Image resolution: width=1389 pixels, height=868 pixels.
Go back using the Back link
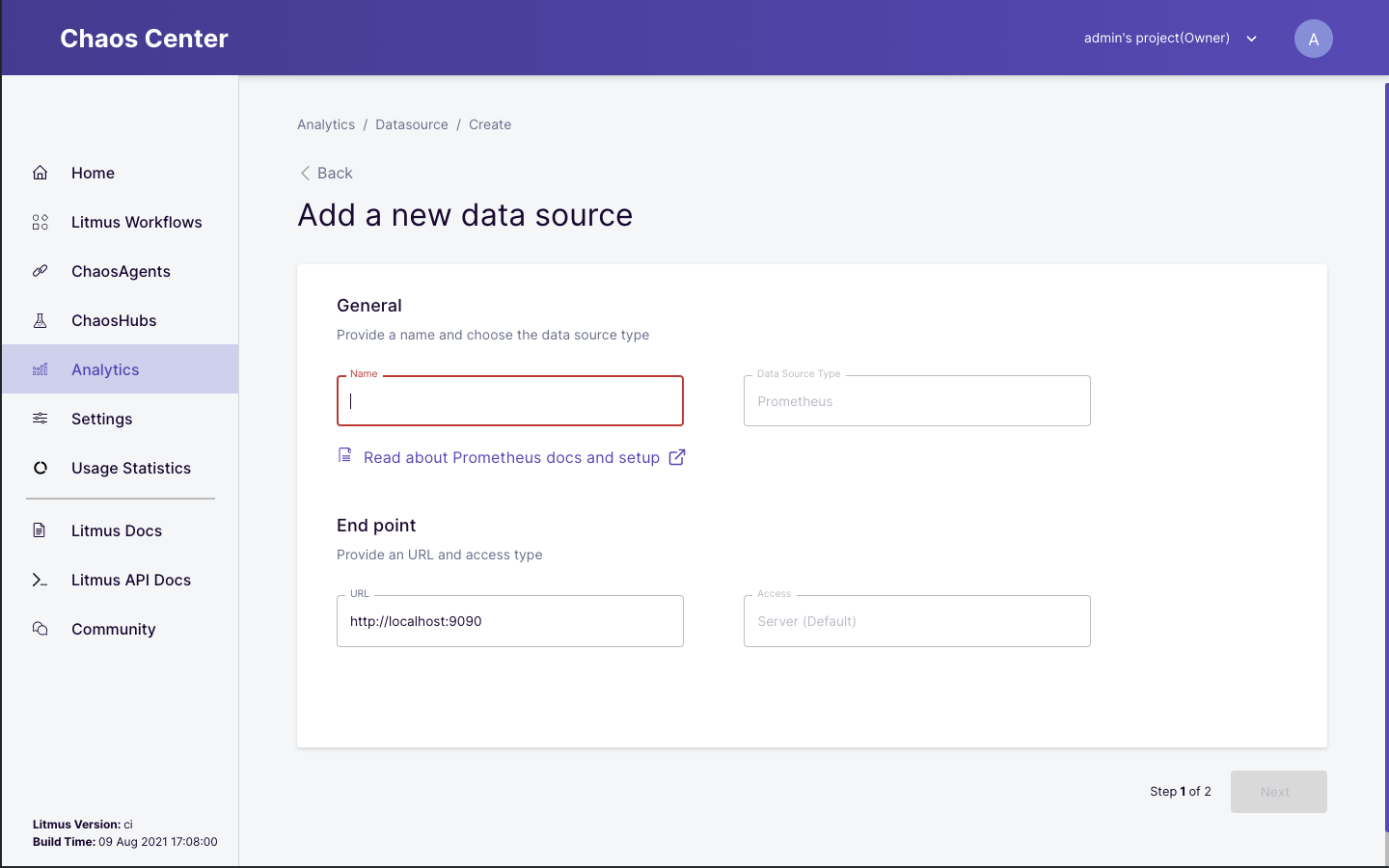[326, 173]
